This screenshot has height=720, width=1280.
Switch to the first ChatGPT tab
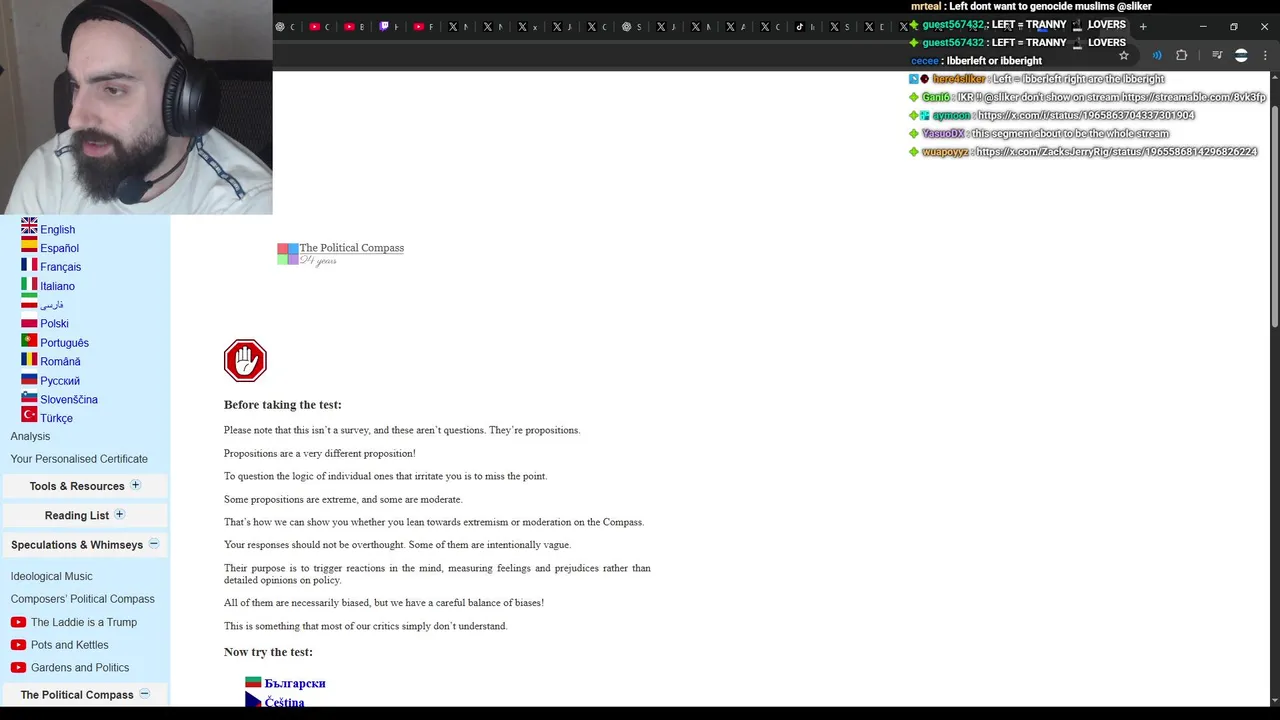285,27
